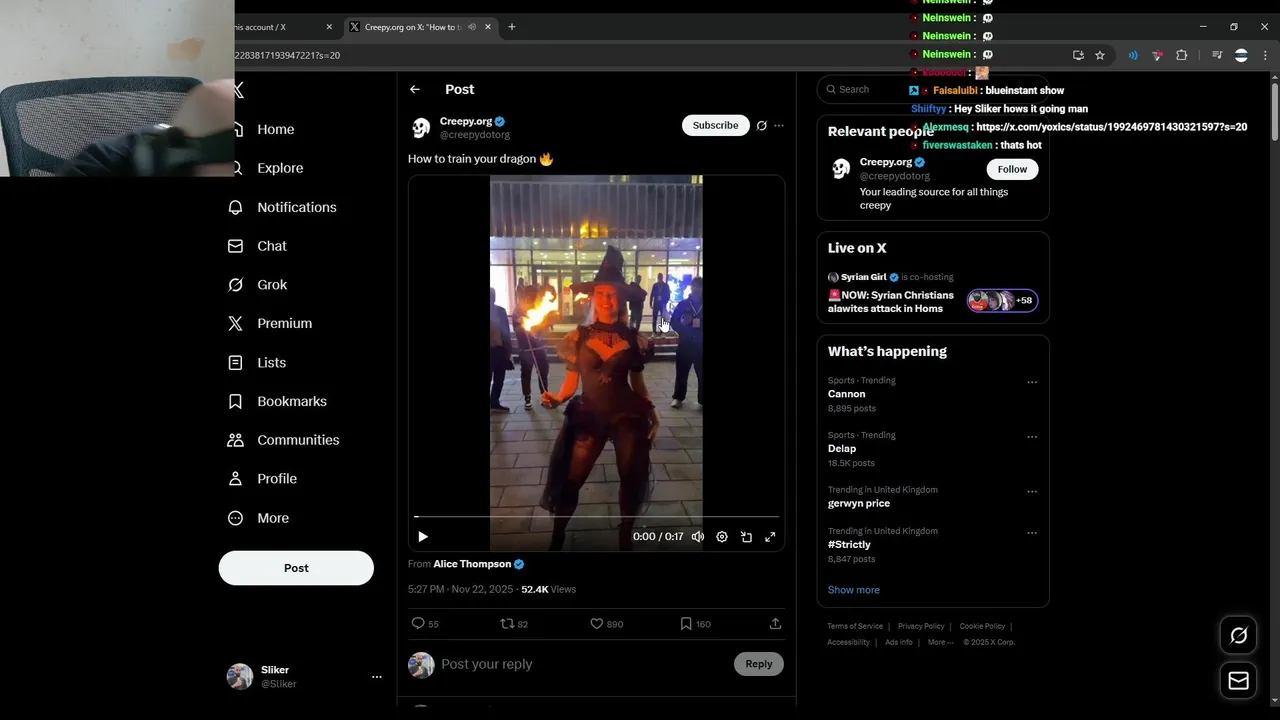Open the Delap trending topic
The image size is (1280, 720).
[x=842, y=449]
